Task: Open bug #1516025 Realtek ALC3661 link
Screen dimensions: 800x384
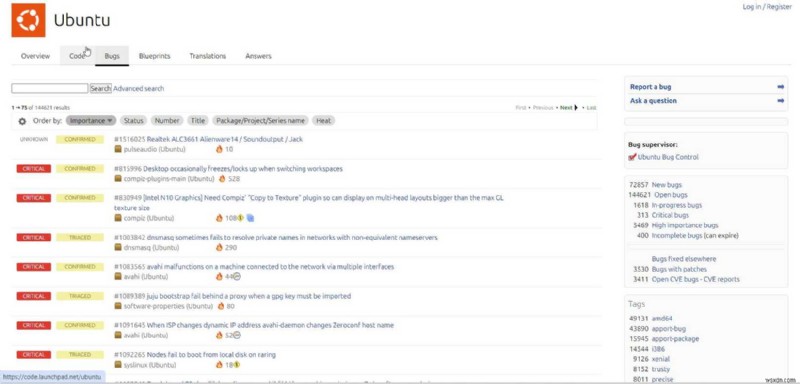Action: (x=208, y=139)
